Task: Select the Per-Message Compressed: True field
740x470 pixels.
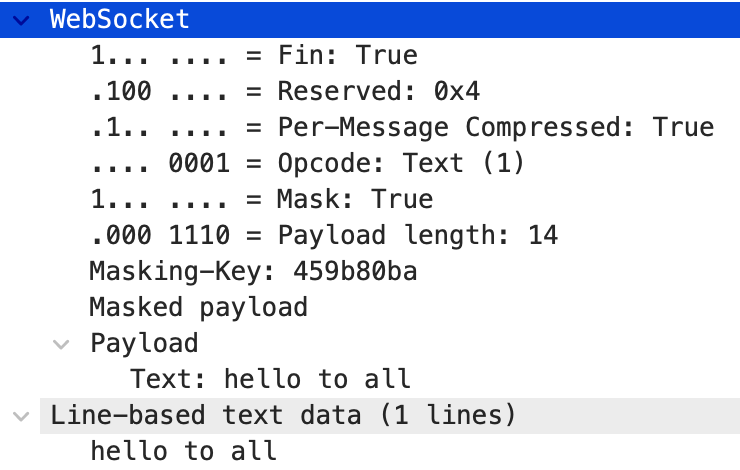Action: click(495, 127)
